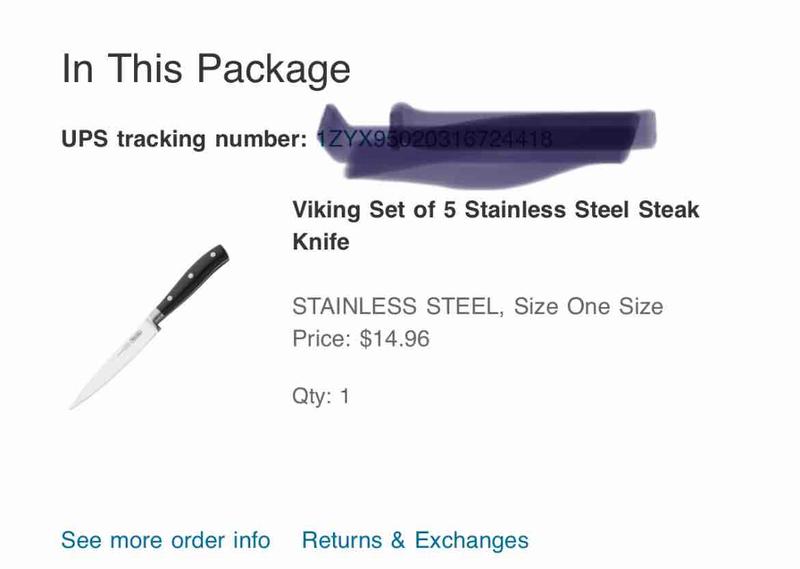Click the steak knife product thumbnail
800x569 pixels.
(x=150, y=327)
